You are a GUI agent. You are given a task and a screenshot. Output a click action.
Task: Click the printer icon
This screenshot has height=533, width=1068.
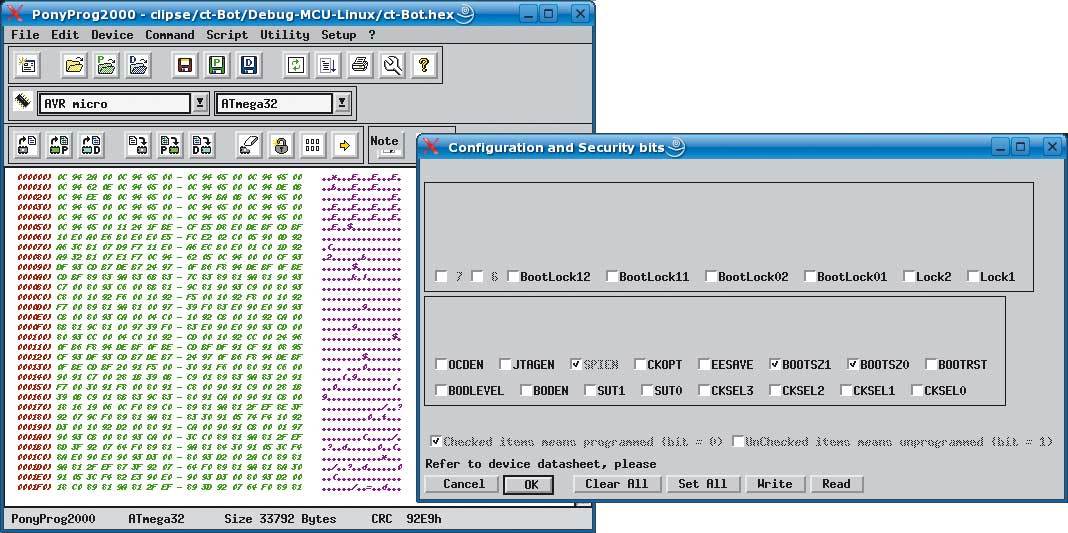click(360, 66)
